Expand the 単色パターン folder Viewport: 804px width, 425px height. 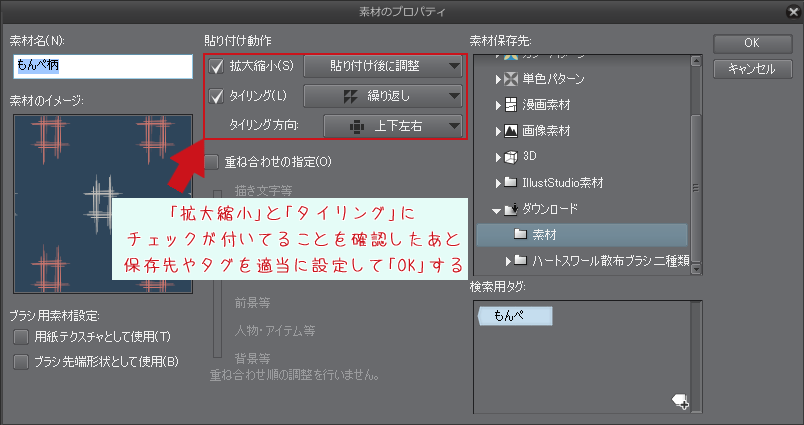pyautogui.click(x=498, y=79)
